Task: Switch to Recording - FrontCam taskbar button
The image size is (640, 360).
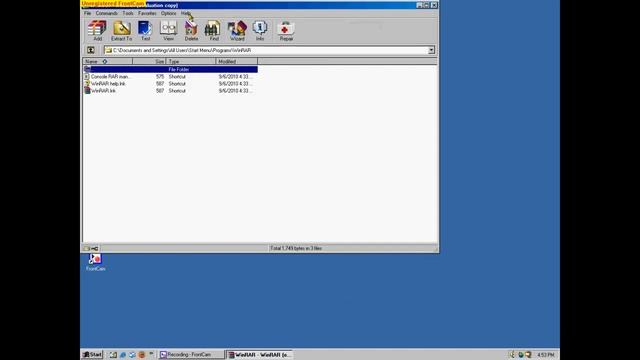Action: point(191,355)
